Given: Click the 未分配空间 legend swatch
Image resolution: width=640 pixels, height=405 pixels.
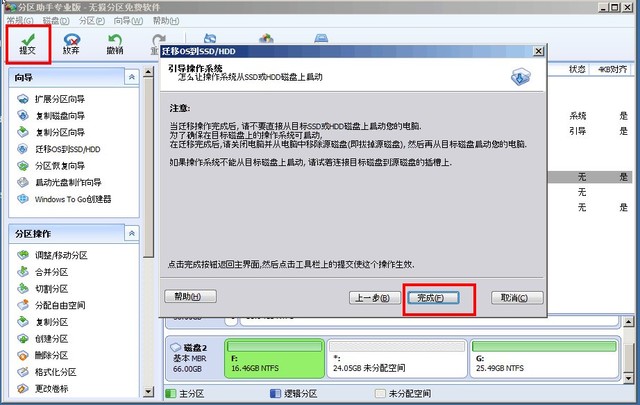Looking at the screenshot, I should pos(380,394).
